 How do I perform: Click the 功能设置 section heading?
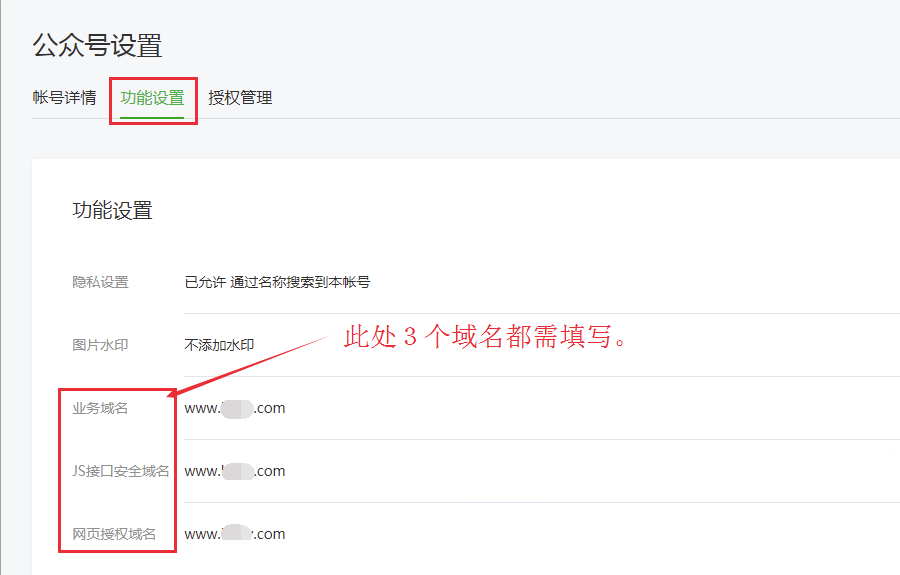pos(112,210)
